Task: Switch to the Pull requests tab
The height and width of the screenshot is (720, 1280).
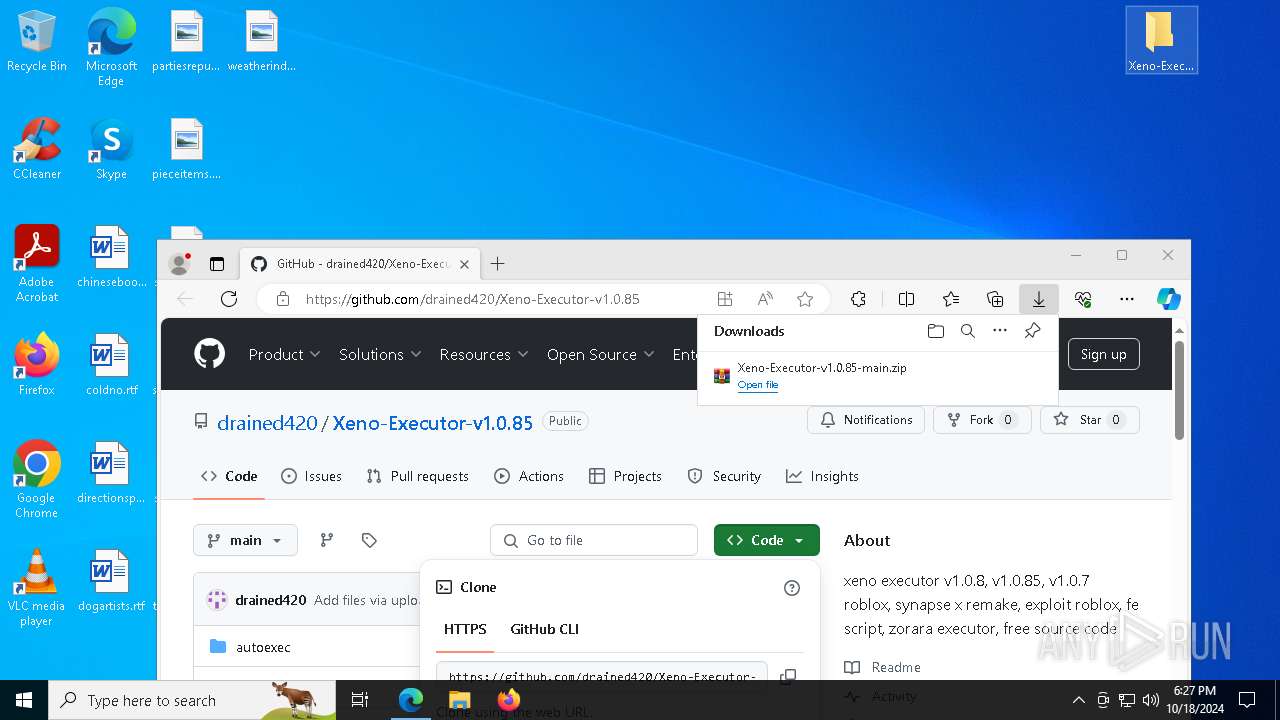Action: 417,476
